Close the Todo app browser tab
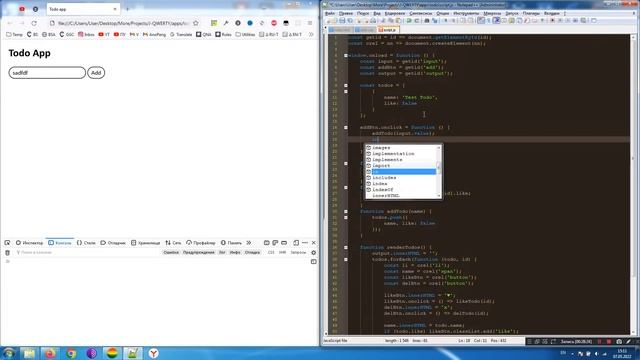 pos(115,9)
